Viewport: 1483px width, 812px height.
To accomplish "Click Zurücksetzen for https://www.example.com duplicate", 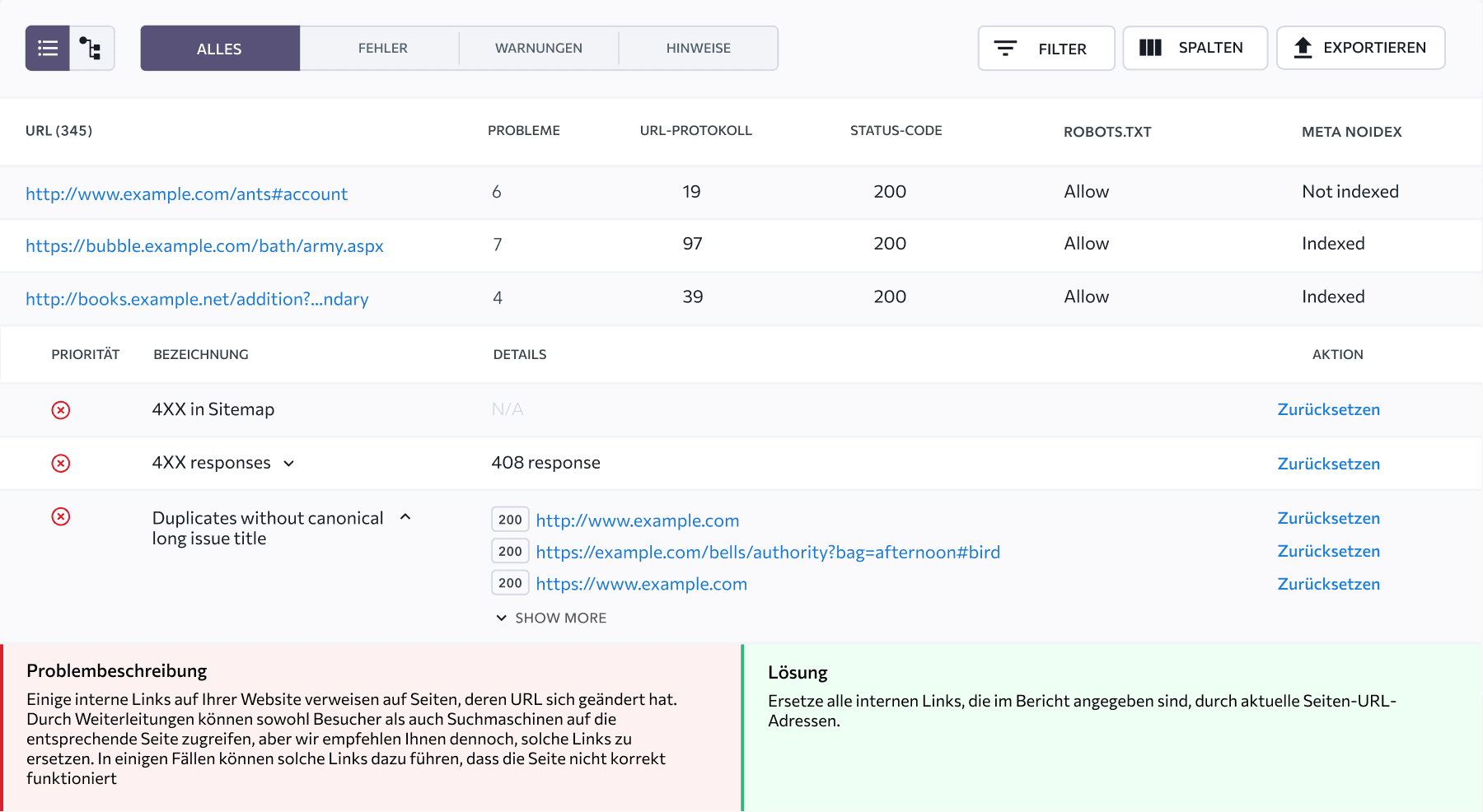I will point(1328,584).
